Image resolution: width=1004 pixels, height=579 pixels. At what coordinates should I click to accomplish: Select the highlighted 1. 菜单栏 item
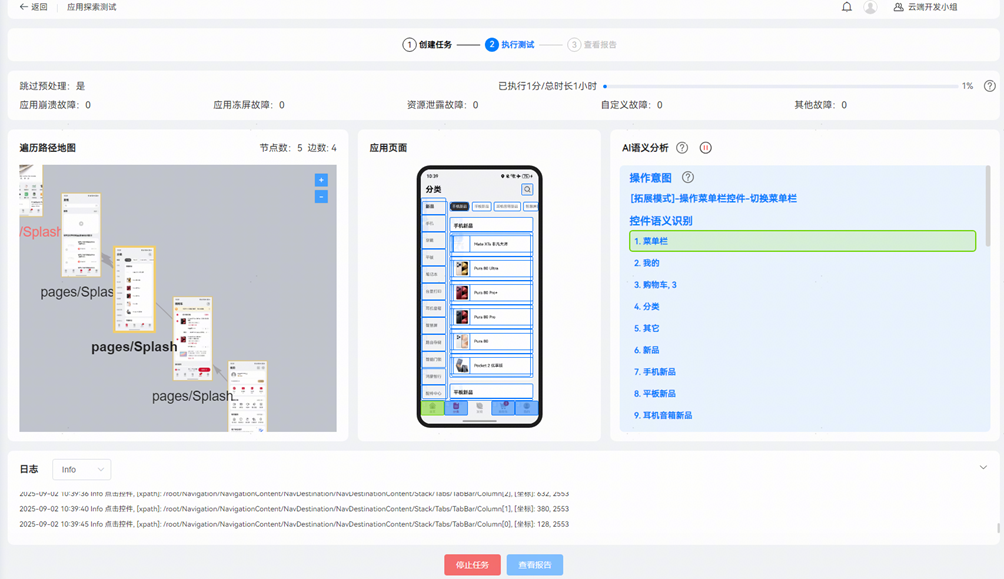click(802, 241)
